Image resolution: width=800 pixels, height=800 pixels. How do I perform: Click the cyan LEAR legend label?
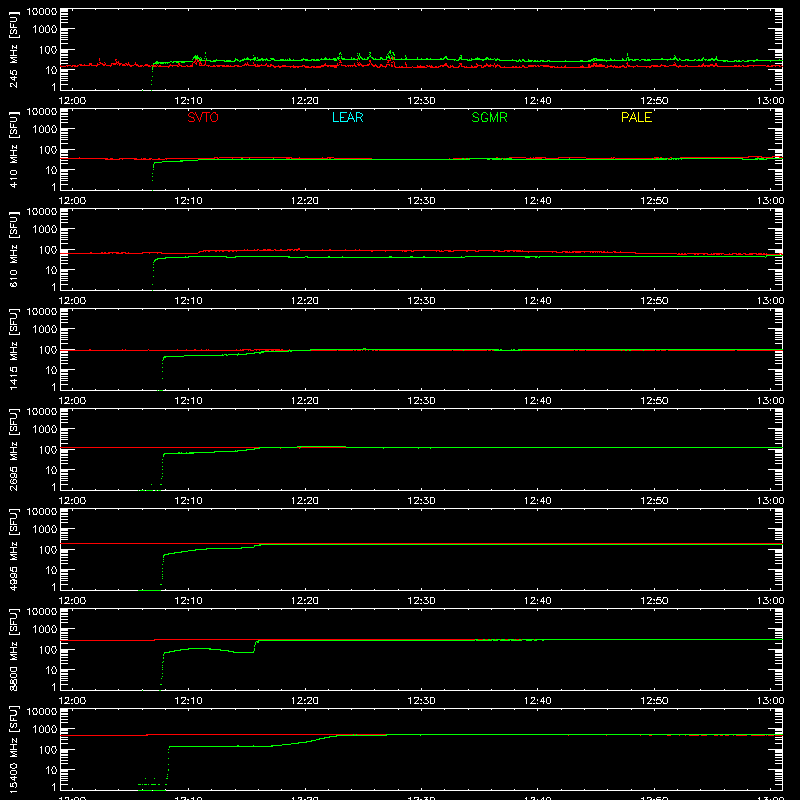tap(347, 117)
